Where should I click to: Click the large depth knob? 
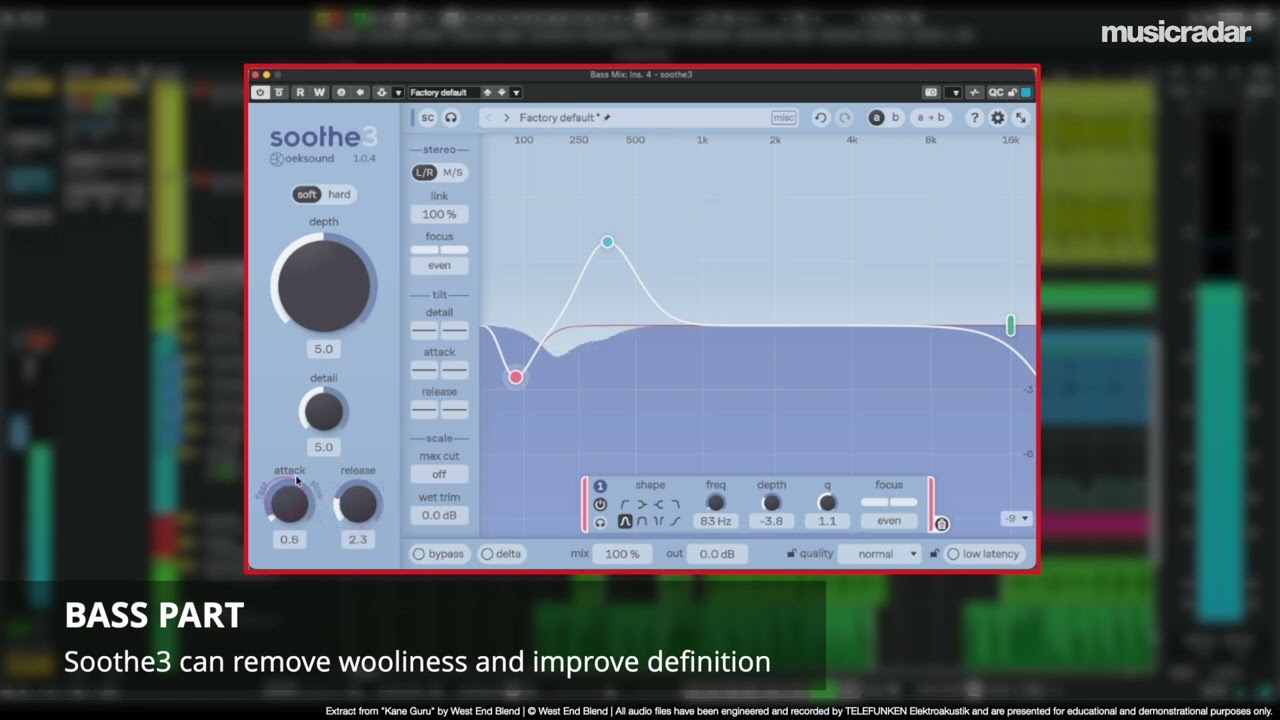click(x=323, y=285)
